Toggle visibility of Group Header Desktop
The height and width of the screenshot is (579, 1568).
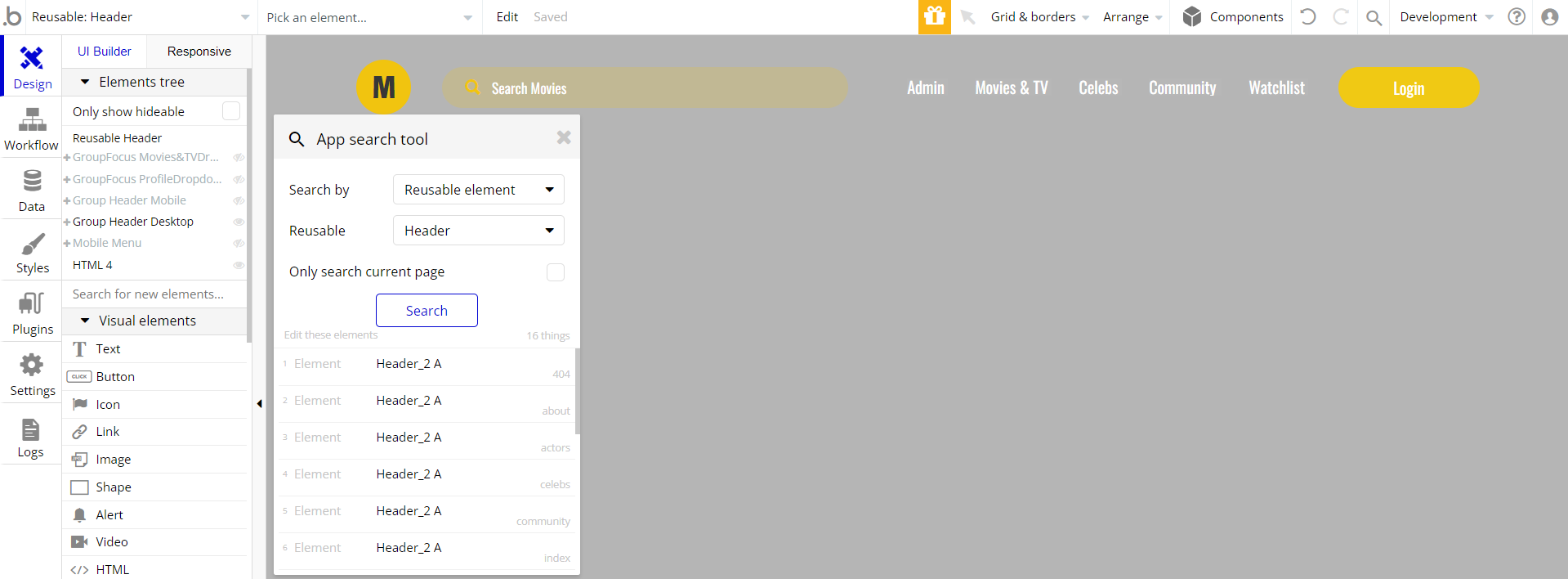pos(239,222)
